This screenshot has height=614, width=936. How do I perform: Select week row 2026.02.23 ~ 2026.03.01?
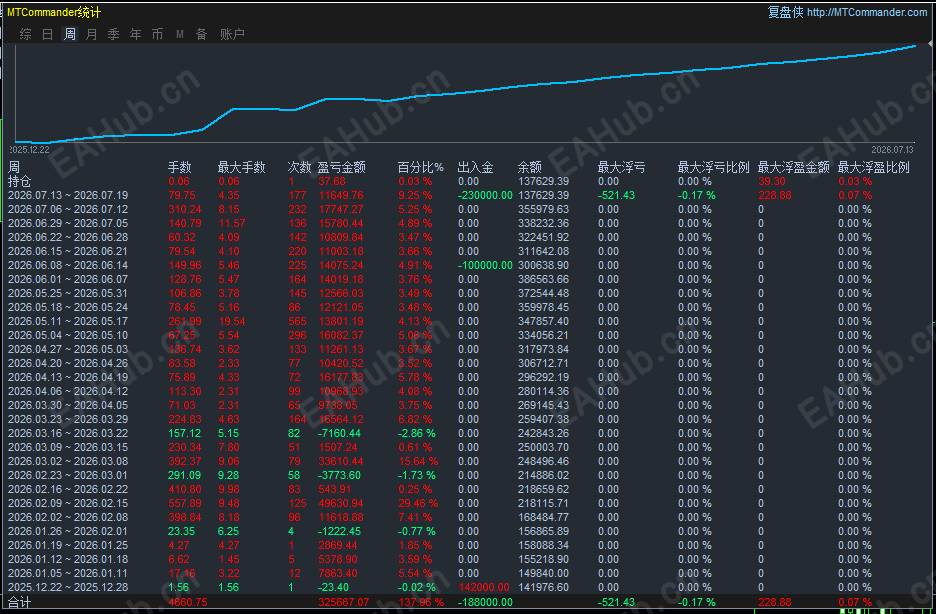[68, 476]
